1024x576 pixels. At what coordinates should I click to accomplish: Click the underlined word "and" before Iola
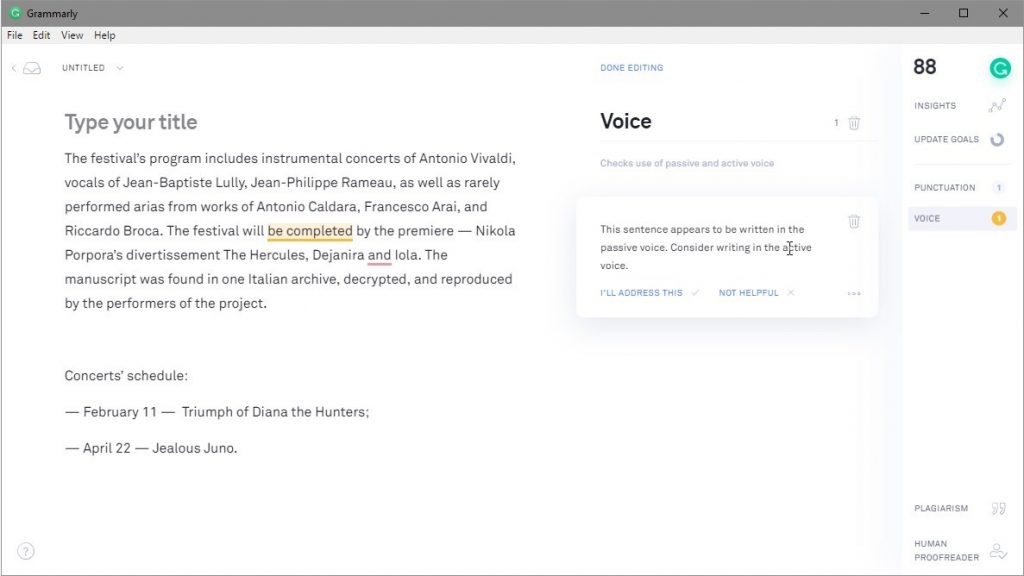click(x=379, y=255)
